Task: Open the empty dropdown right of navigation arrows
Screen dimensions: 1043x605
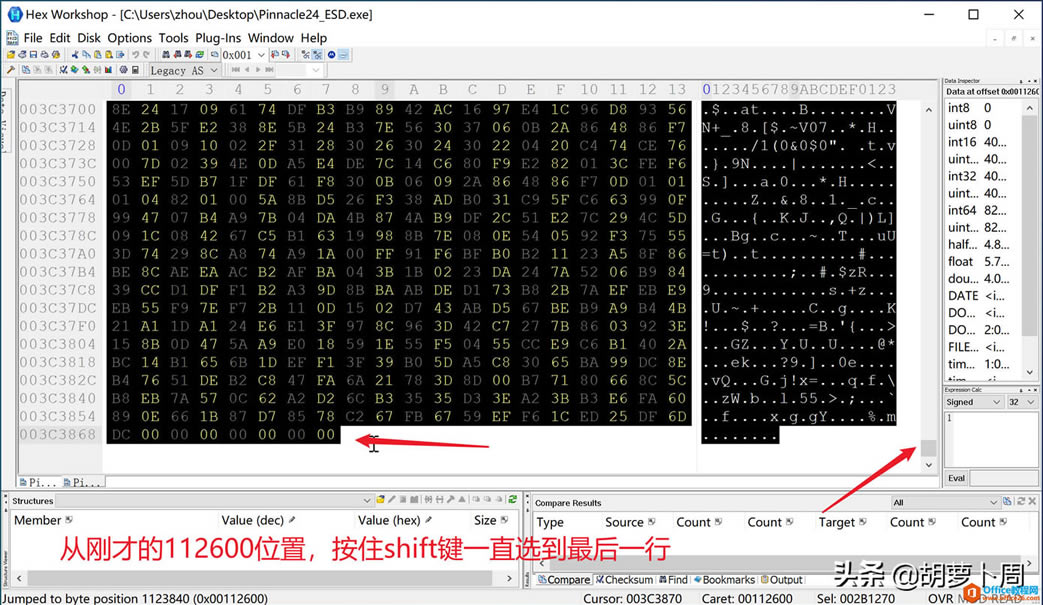Action: [x=316, y=70]
